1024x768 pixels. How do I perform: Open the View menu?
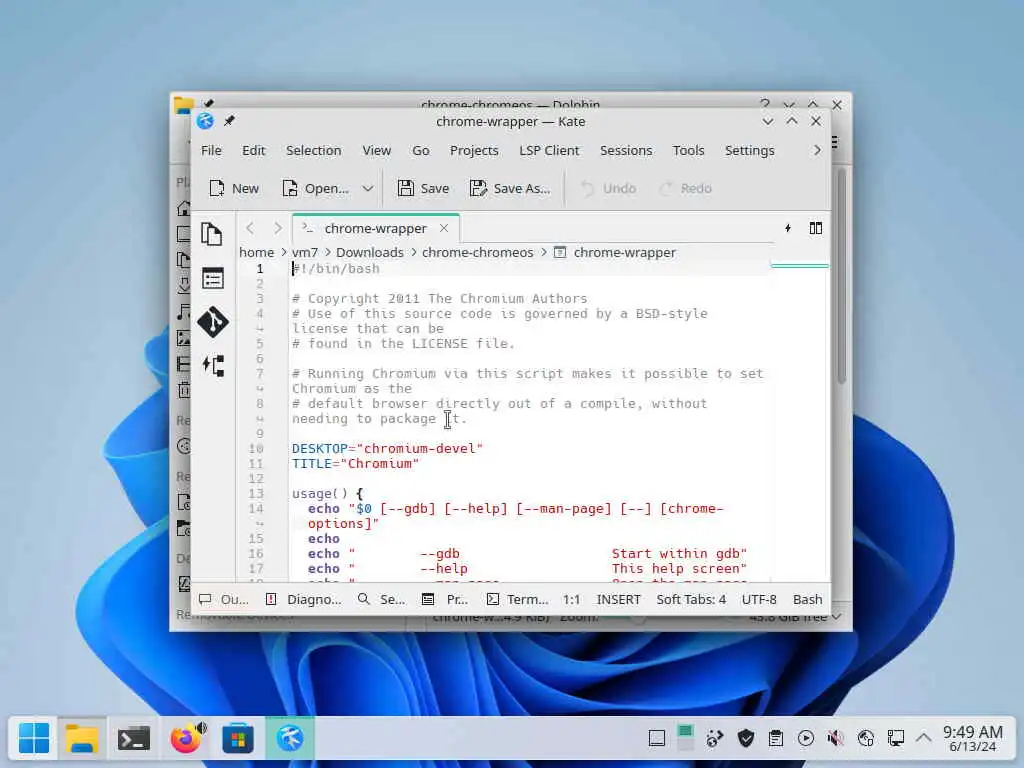point(377,151)
